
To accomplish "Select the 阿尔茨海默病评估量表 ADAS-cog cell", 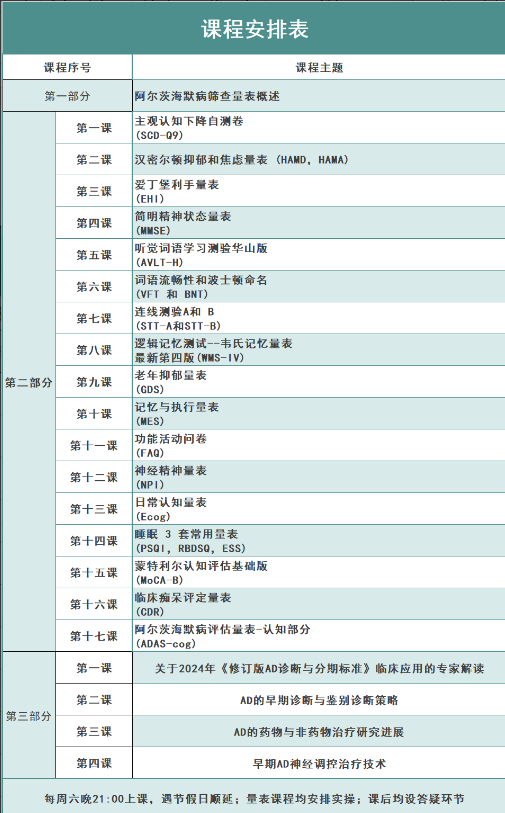I will pyautogui.click(x=319, y=636).
